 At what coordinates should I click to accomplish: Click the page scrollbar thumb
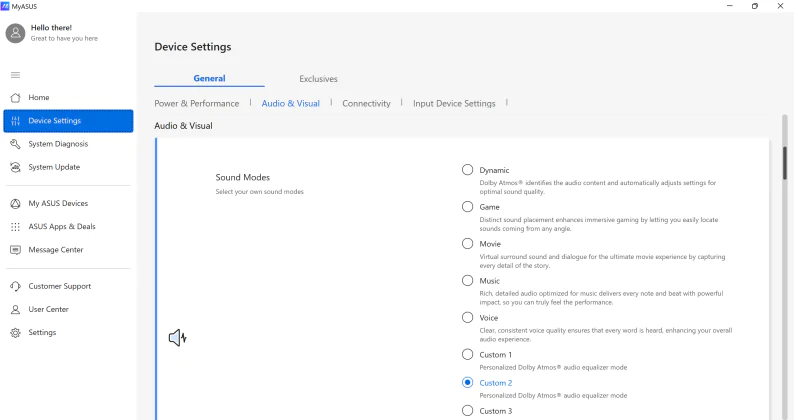click(x=785, y=163)
